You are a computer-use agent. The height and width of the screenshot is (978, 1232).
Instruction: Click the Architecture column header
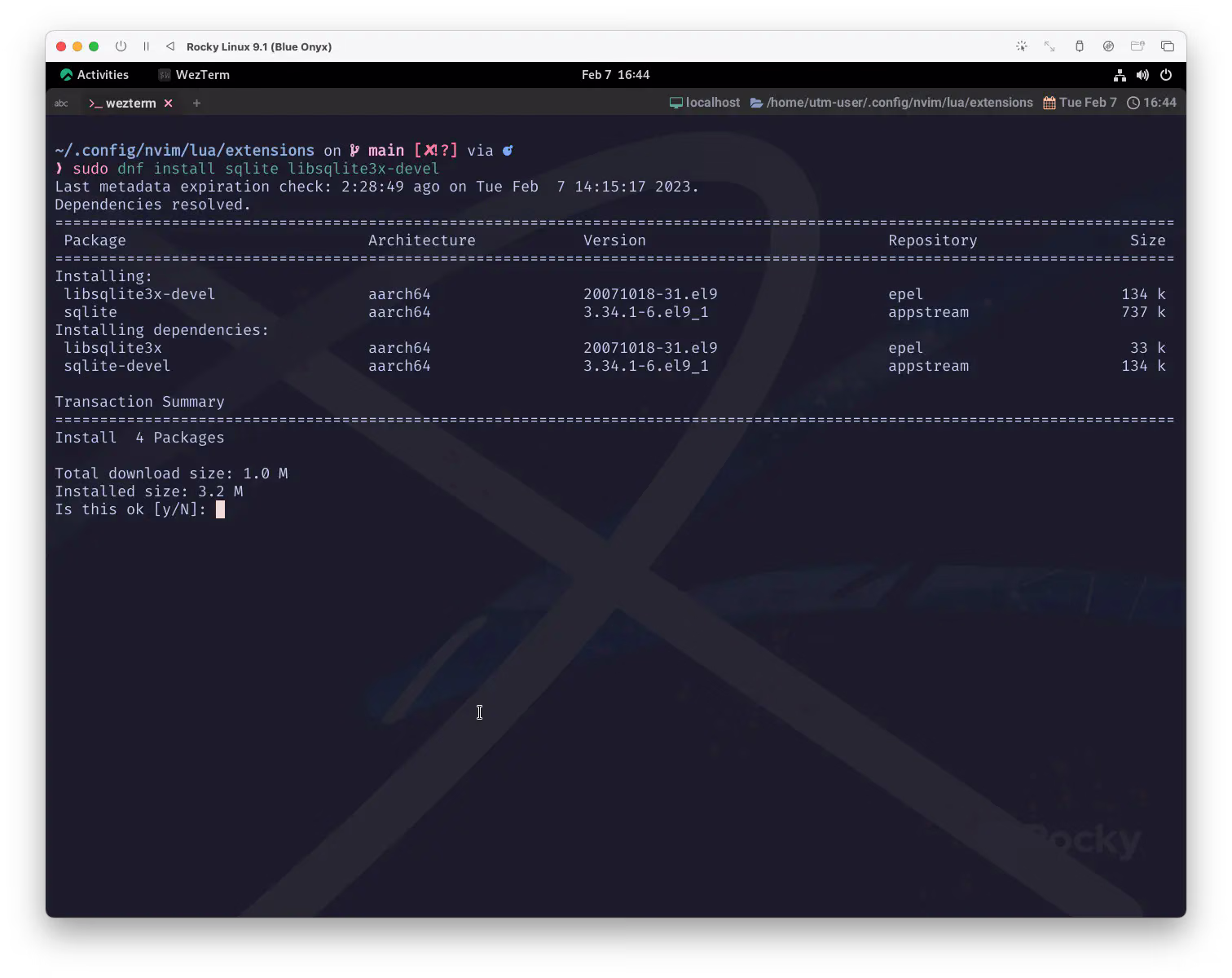pyautogui.click(x=421, y=240)
